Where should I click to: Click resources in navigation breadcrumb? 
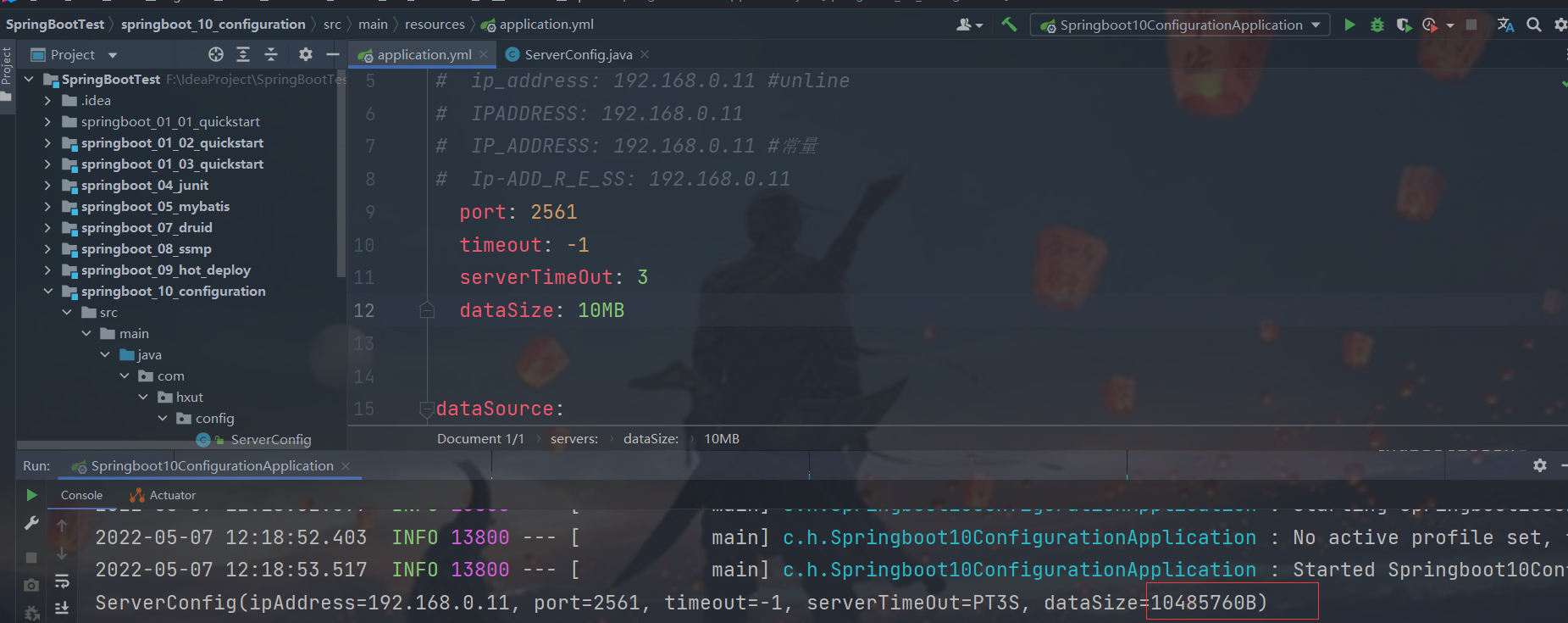pyautogui.click(x=435, y=25)
